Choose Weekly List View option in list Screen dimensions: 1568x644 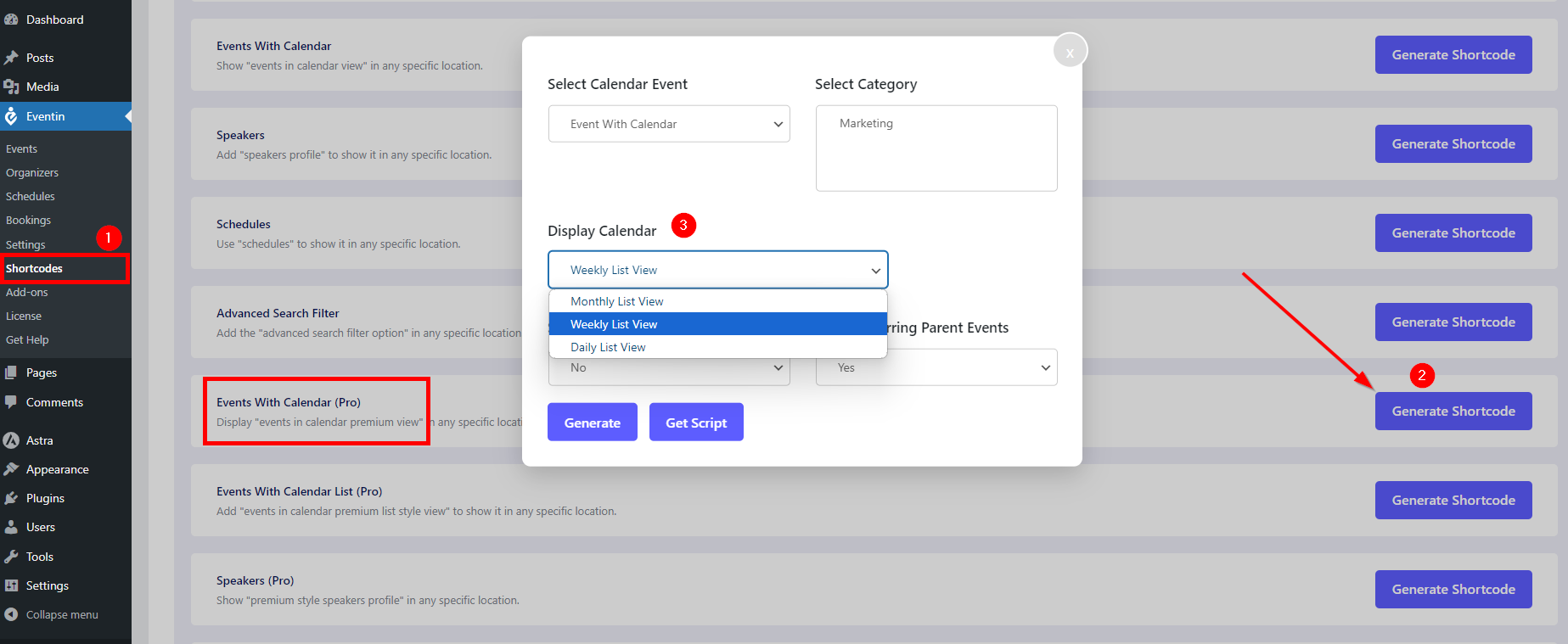coord(718,324)
